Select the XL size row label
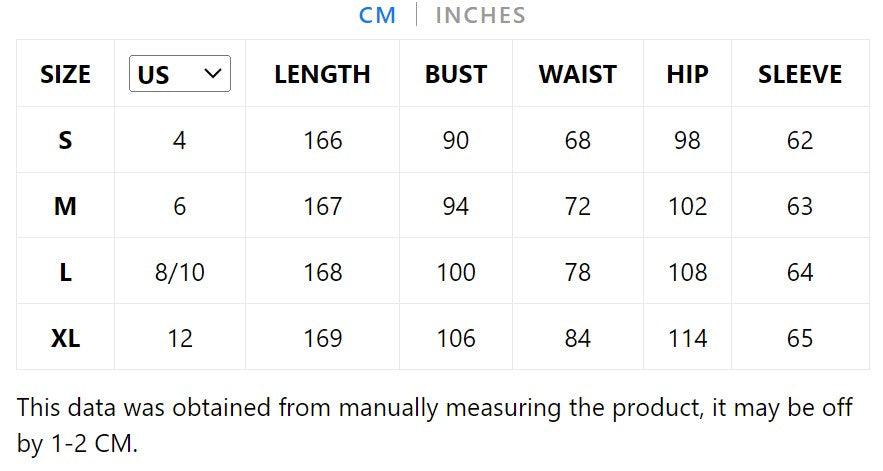This screenshot has height=471, width=883. pos(65,338)
